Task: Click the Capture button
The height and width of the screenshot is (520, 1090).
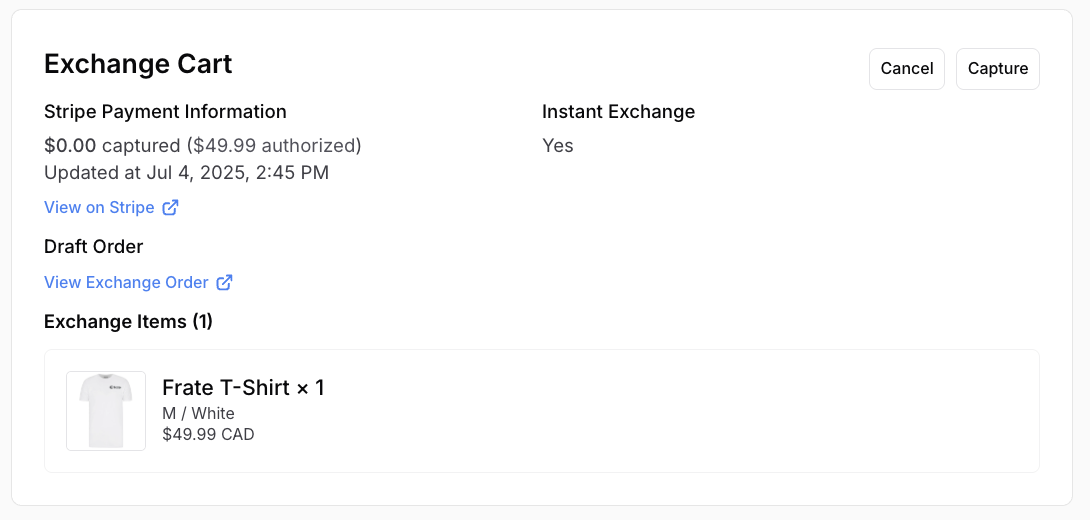Action: (997, 69)
